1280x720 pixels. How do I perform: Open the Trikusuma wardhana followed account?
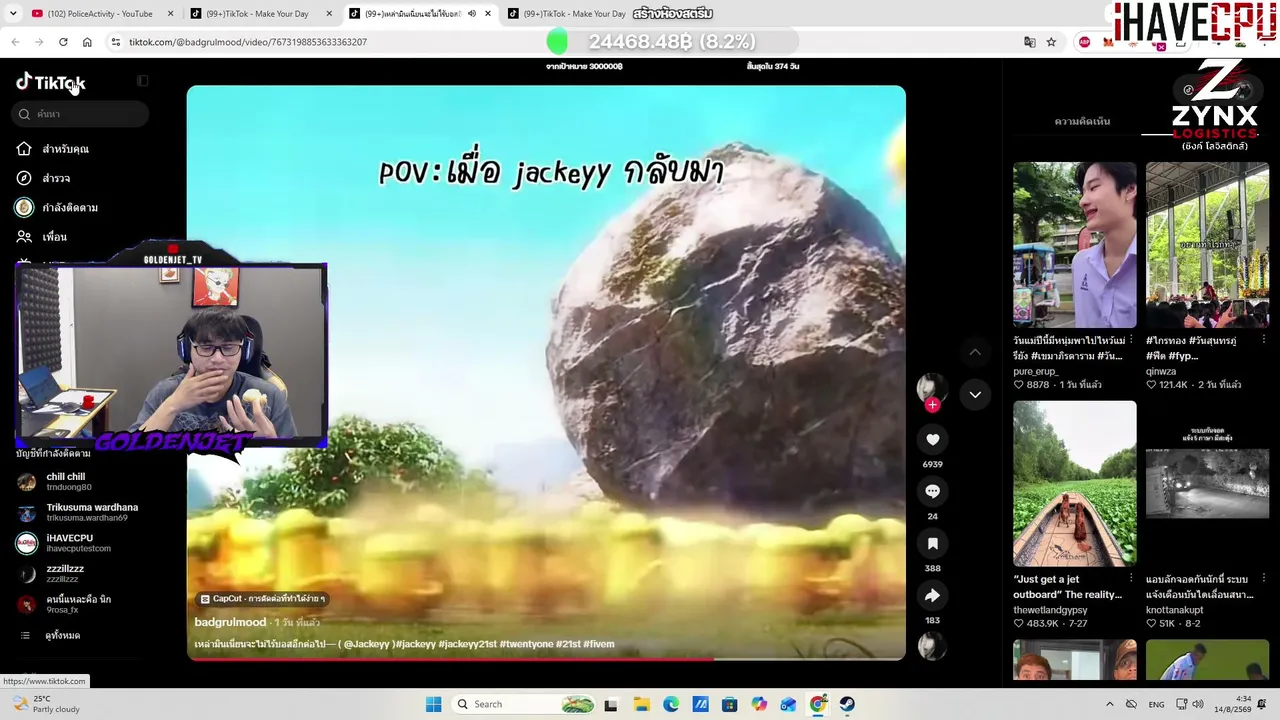click(x=78, y=512)
